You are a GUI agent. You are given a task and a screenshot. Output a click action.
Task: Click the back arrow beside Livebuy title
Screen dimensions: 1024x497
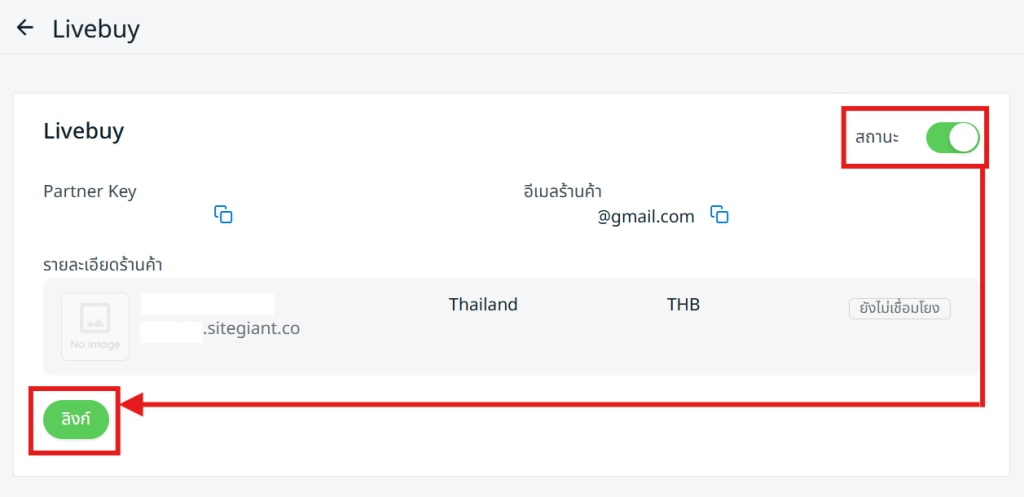coord(25,28)
